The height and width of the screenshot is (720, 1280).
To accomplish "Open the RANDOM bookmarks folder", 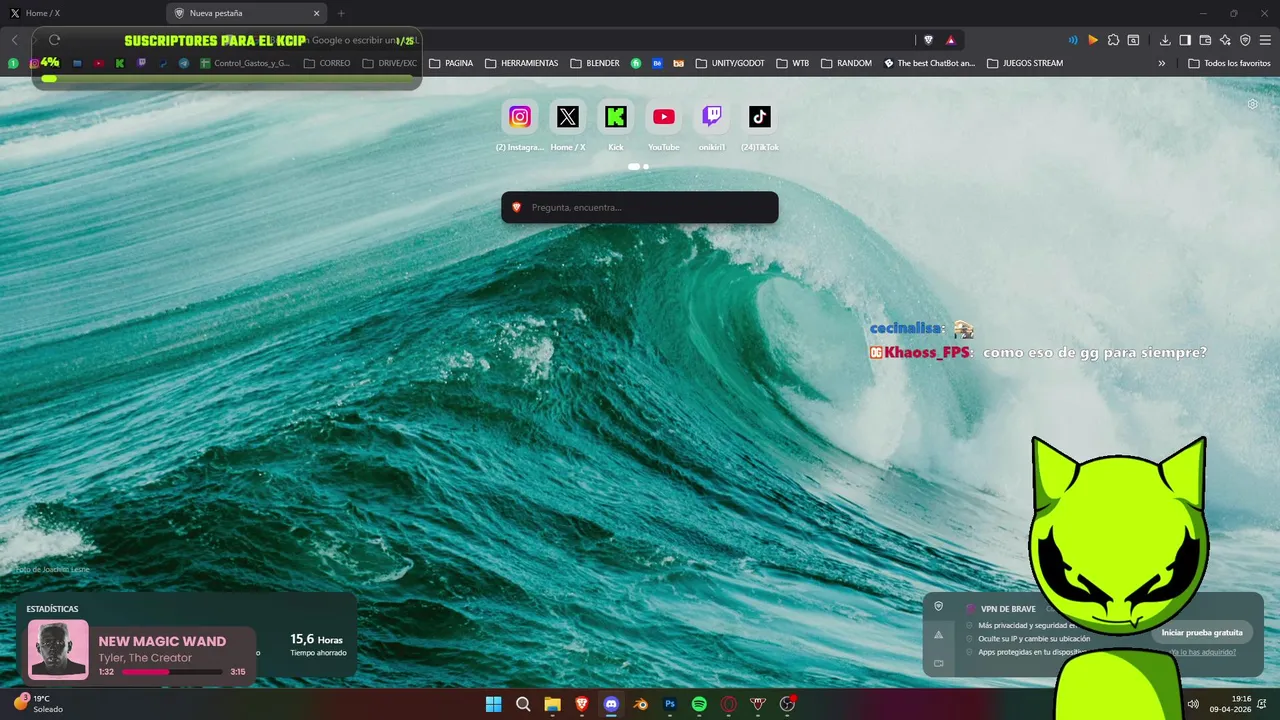I will [846, 63].
